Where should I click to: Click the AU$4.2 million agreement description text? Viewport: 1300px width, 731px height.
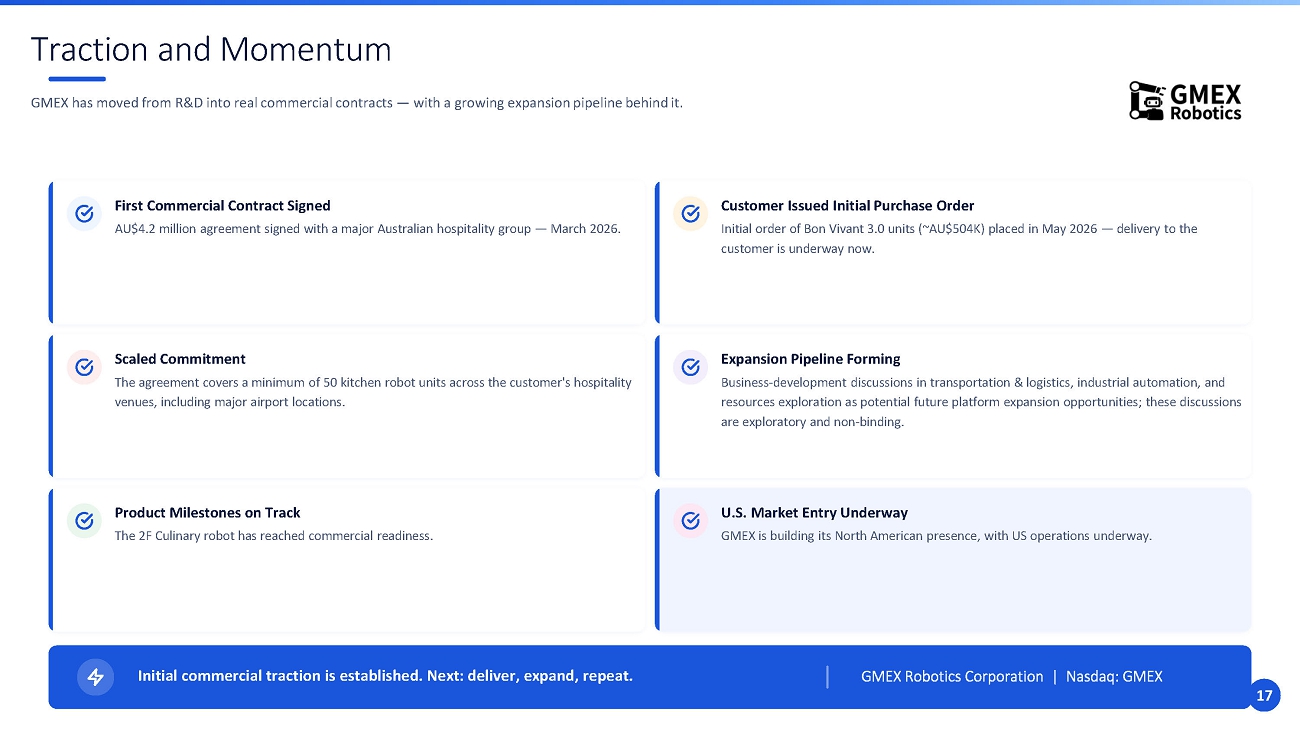click(368, 229)
